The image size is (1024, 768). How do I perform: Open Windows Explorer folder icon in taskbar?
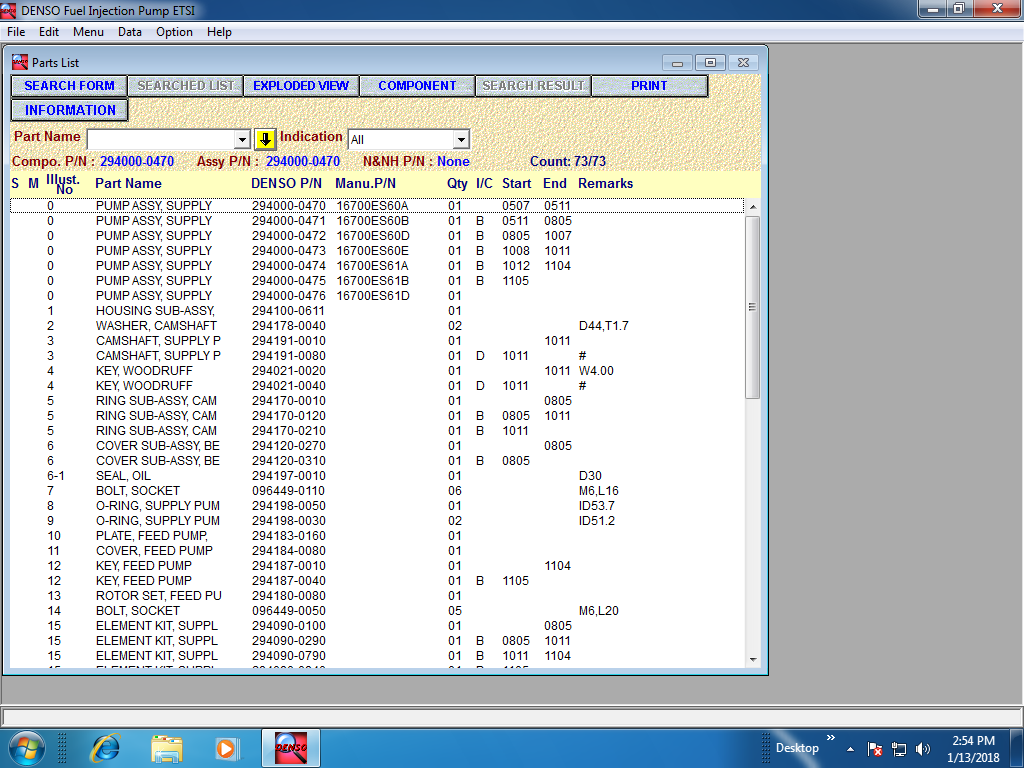tap(167, 748)
